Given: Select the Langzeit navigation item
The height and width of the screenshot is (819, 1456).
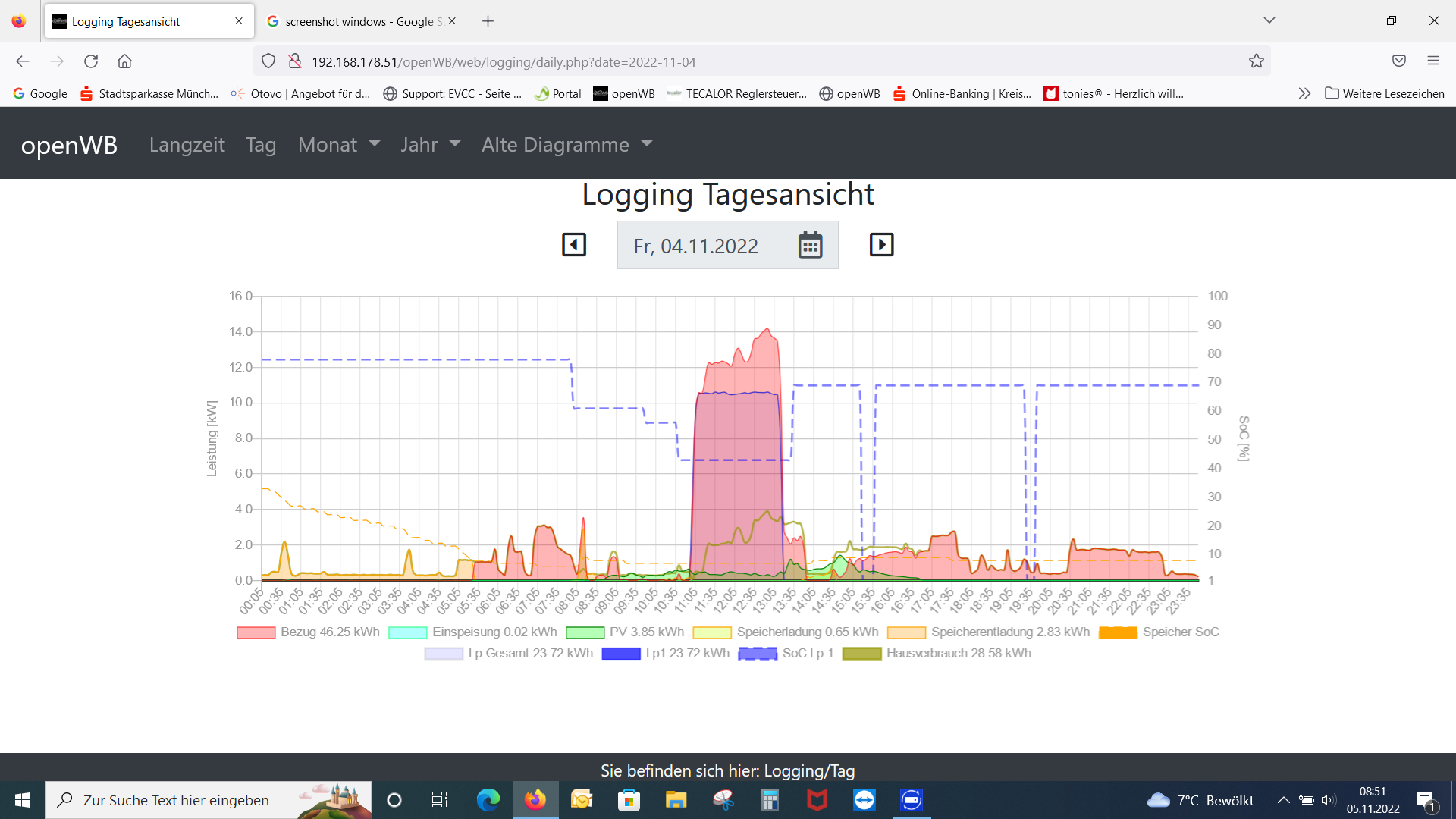Looking at the screenshot, I should pos(187,145).
